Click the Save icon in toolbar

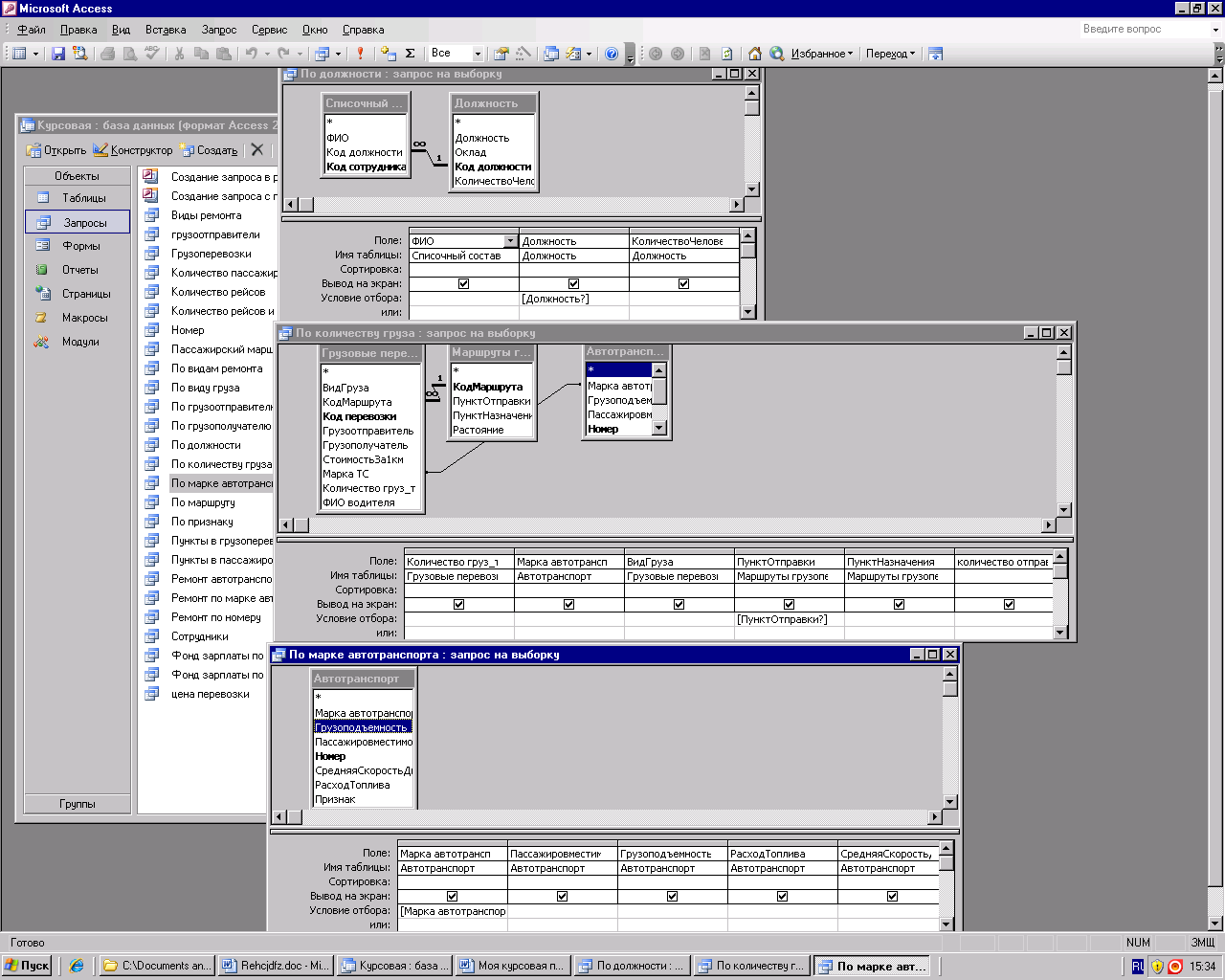(x=58, y=54)
